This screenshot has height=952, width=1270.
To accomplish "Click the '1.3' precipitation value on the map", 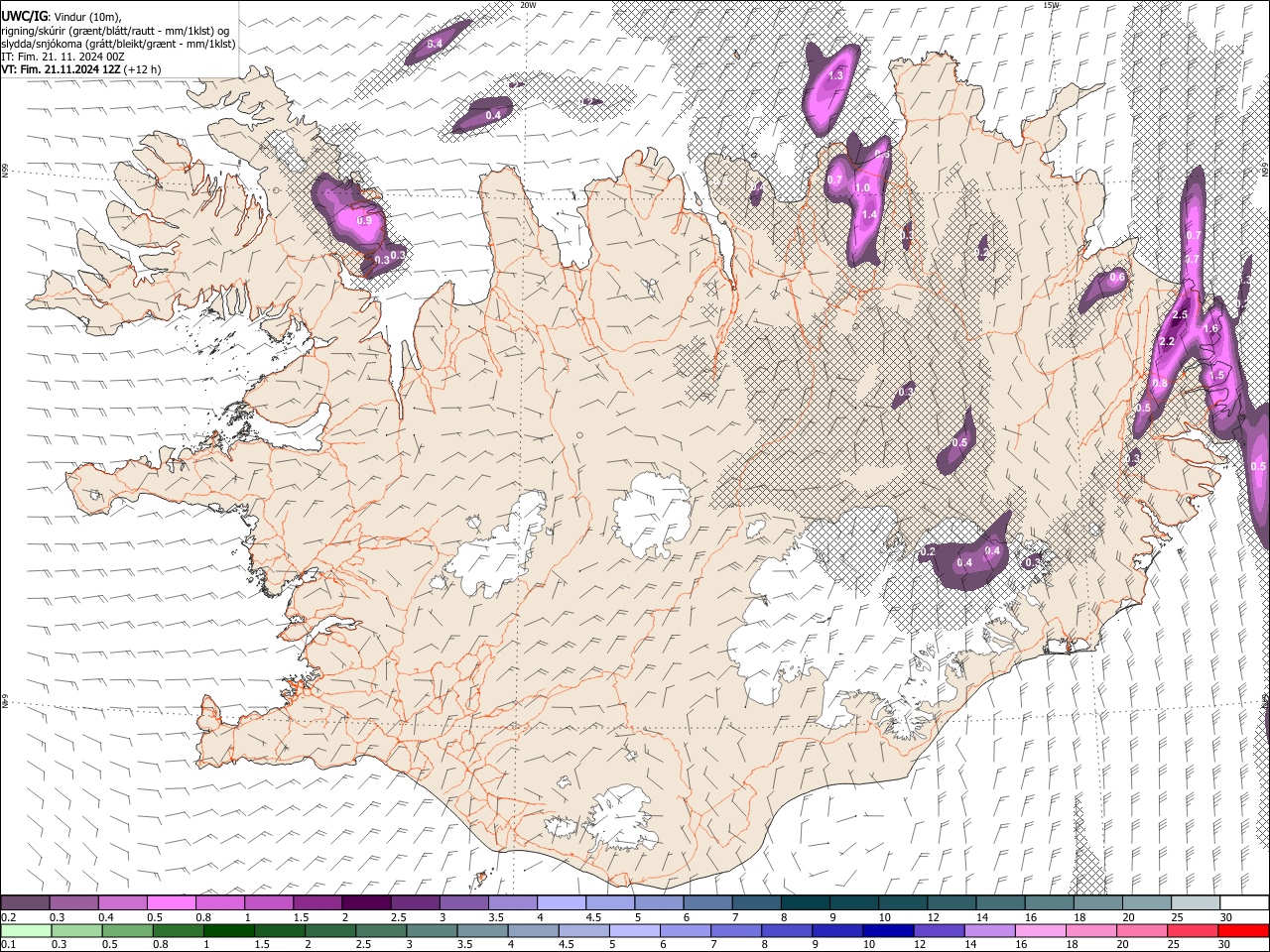I will point(835,75).
